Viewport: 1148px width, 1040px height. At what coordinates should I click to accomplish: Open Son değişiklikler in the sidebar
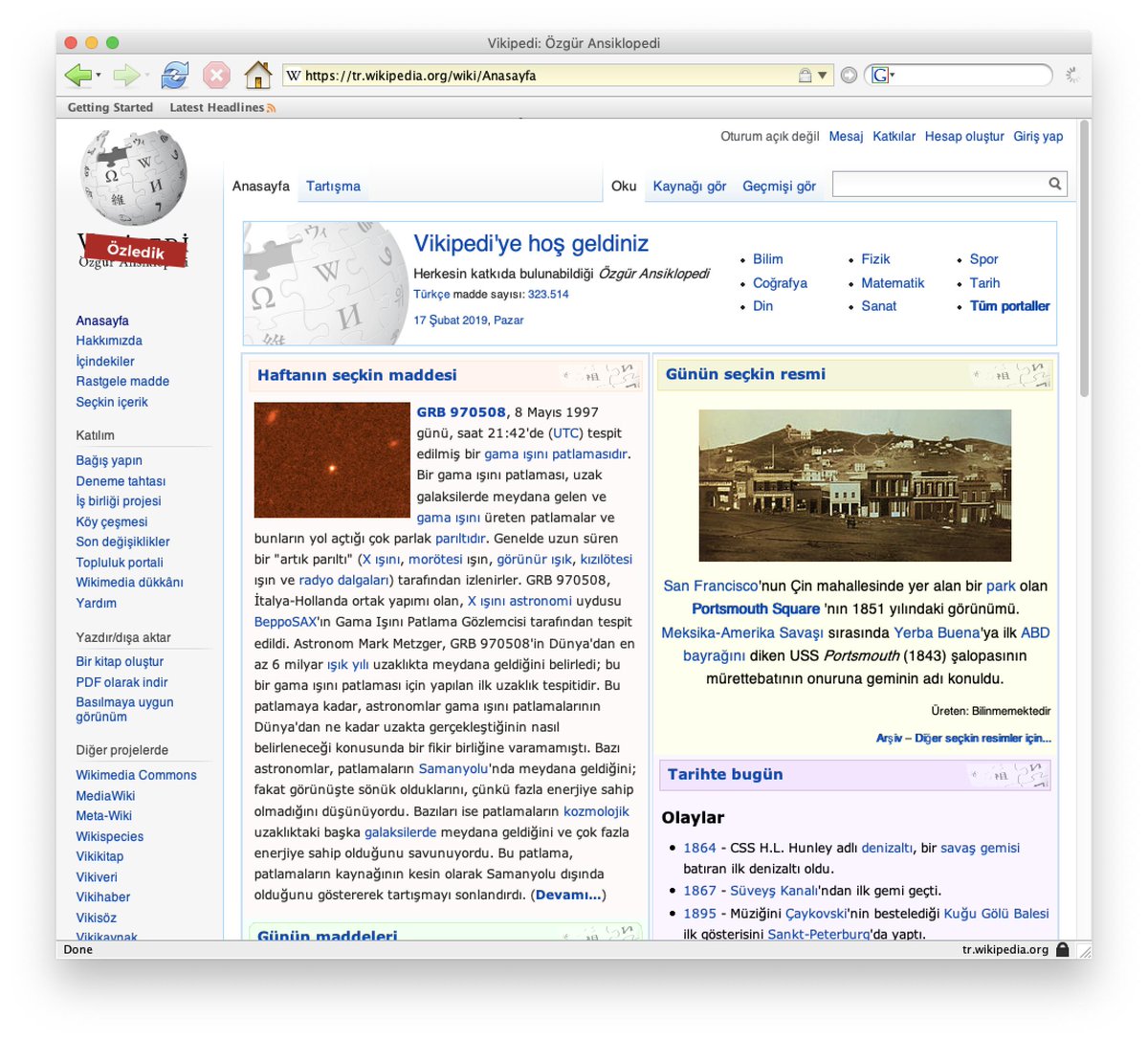tap(122, 542)
